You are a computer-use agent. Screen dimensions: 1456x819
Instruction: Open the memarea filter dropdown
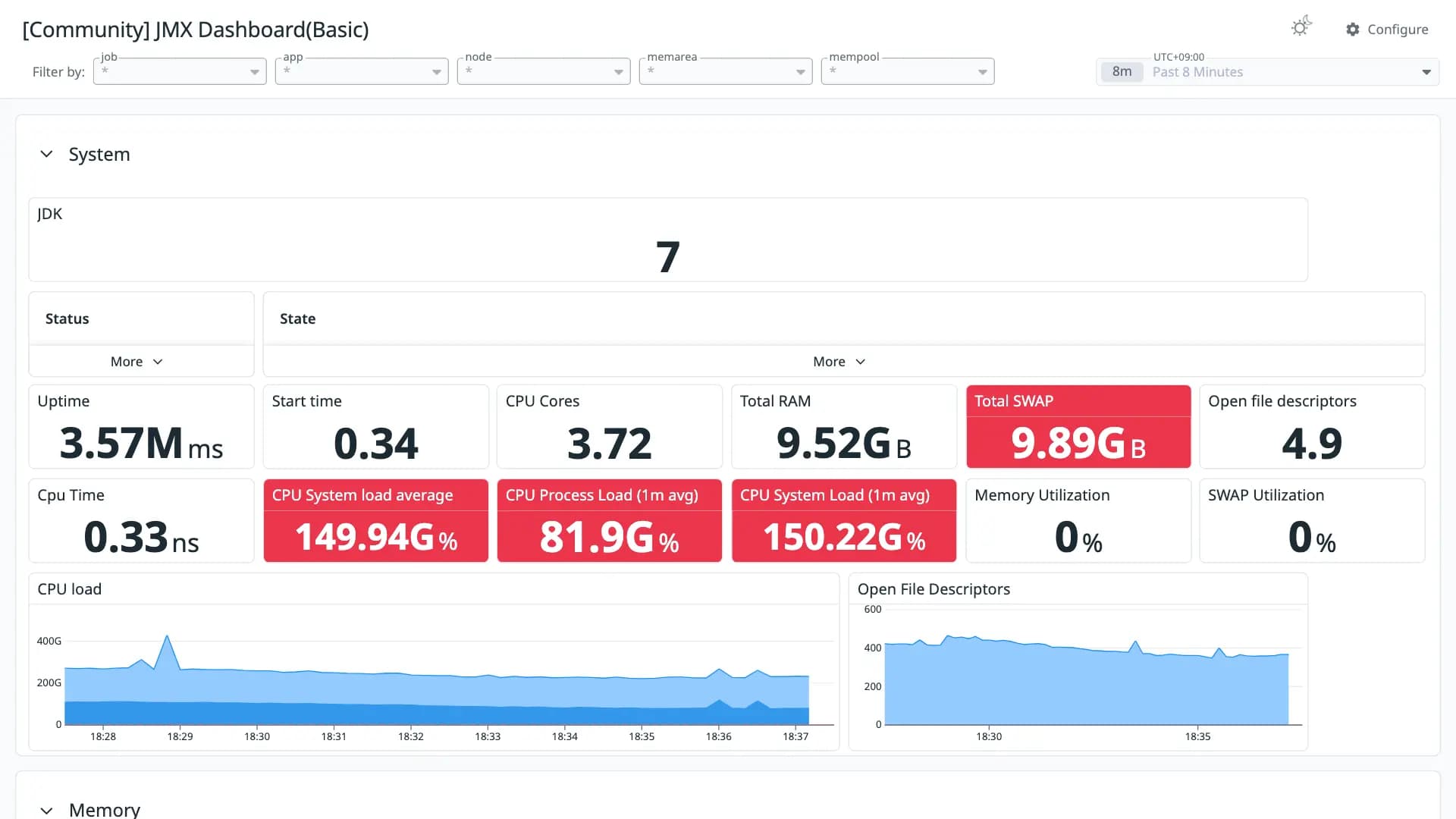(x=726, y=71)
